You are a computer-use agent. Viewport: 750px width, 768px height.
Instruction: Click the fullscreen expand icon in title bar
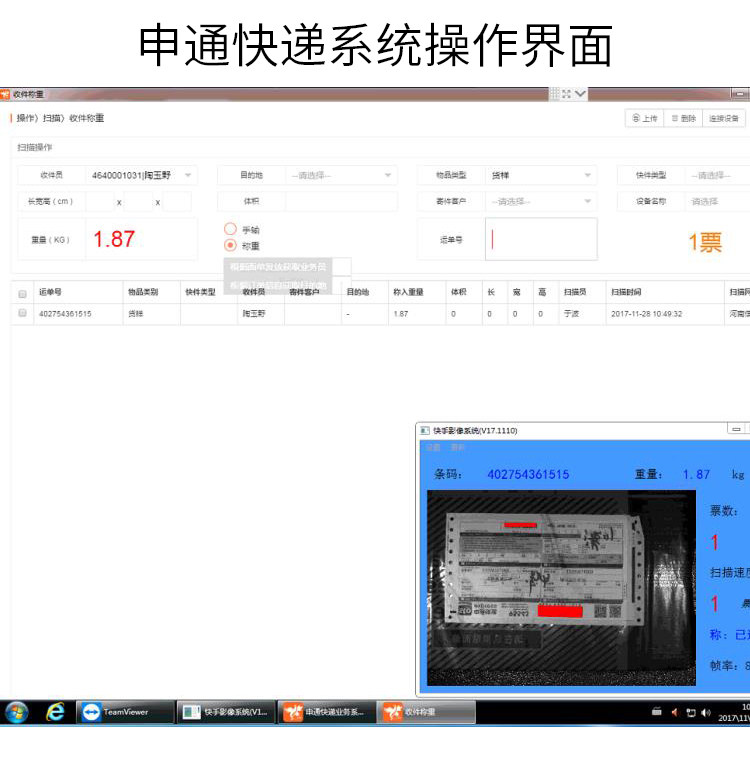tap(566, 94)
